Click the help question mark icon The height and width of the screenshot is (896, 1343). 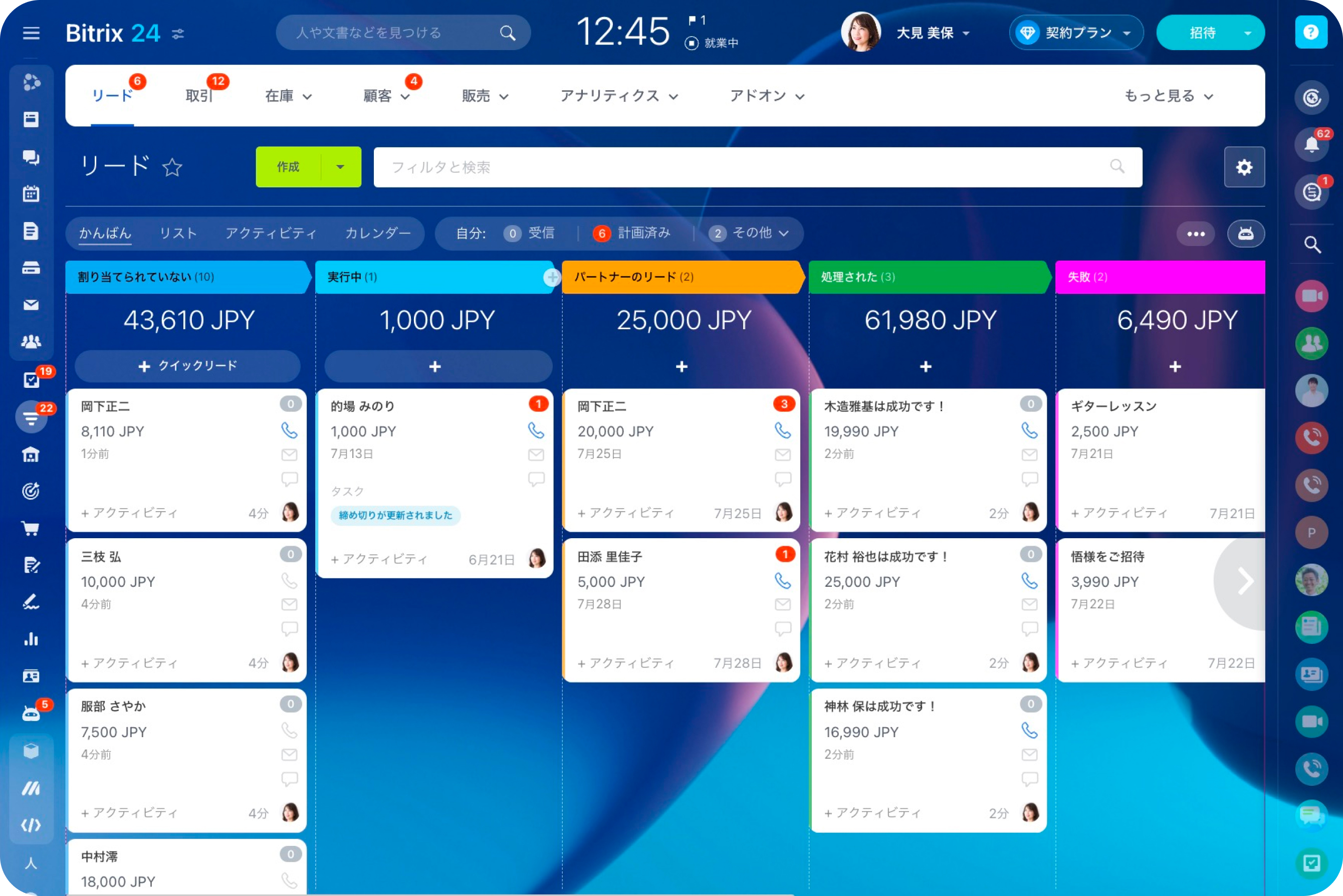1310,32
